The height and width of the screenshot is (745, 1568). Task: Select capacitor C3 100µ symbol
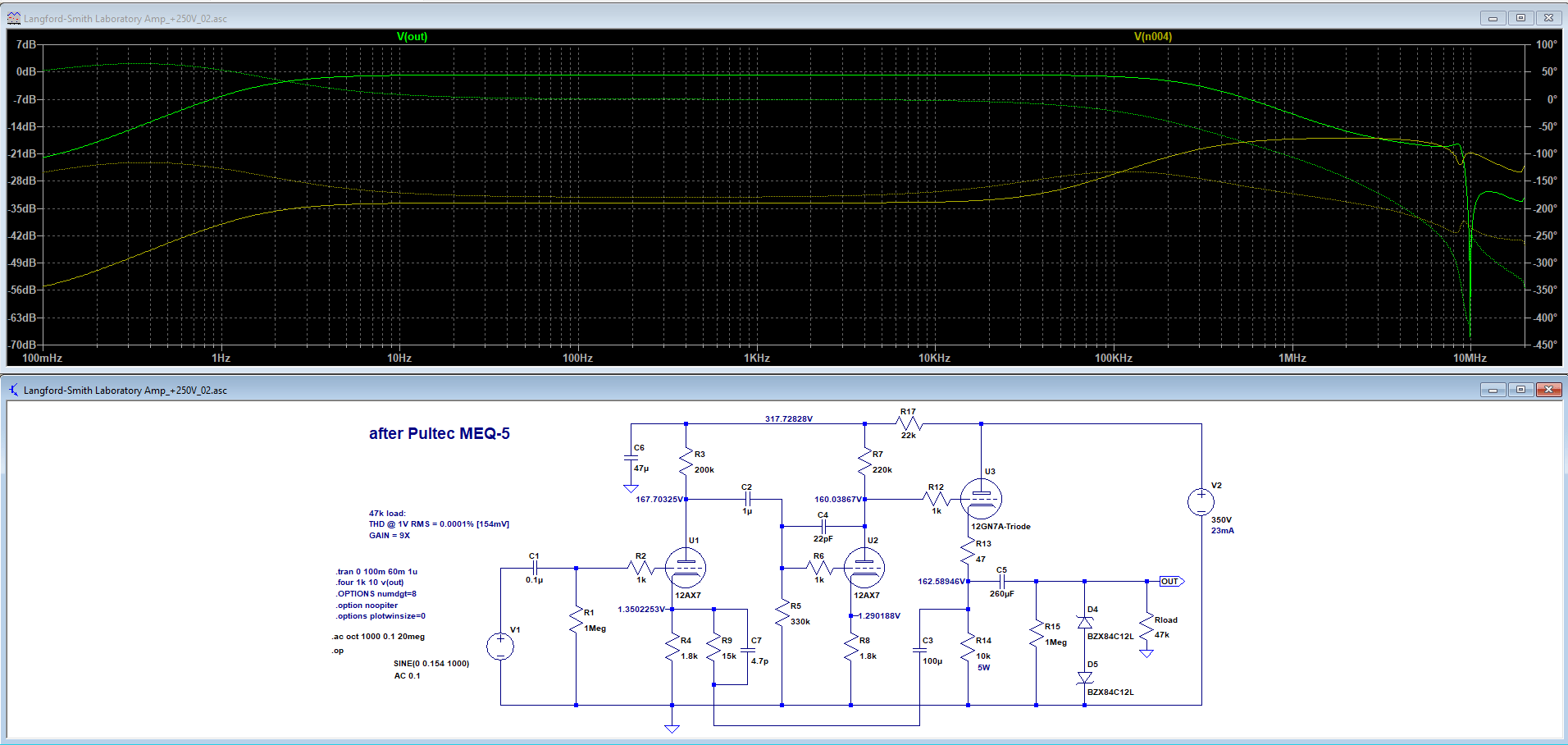tap(919, 650)
